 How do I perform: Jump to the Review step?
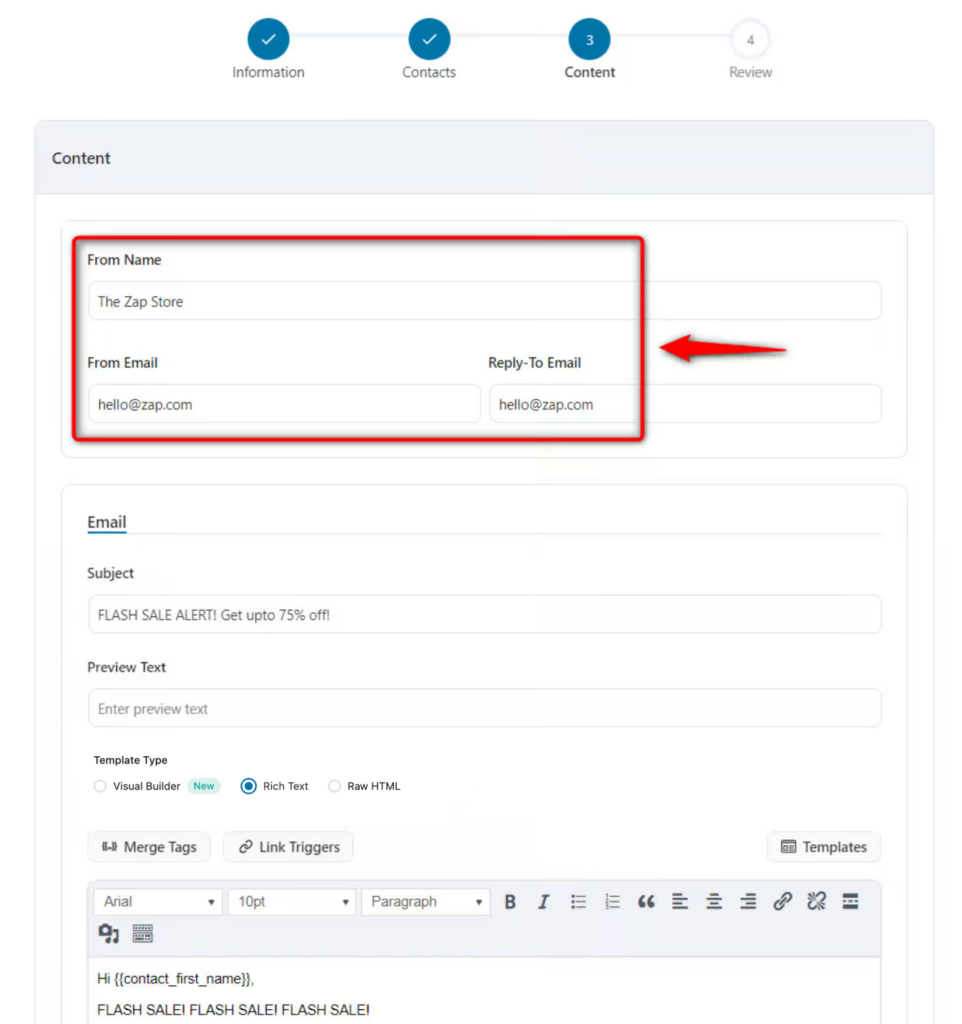[750, 39]
